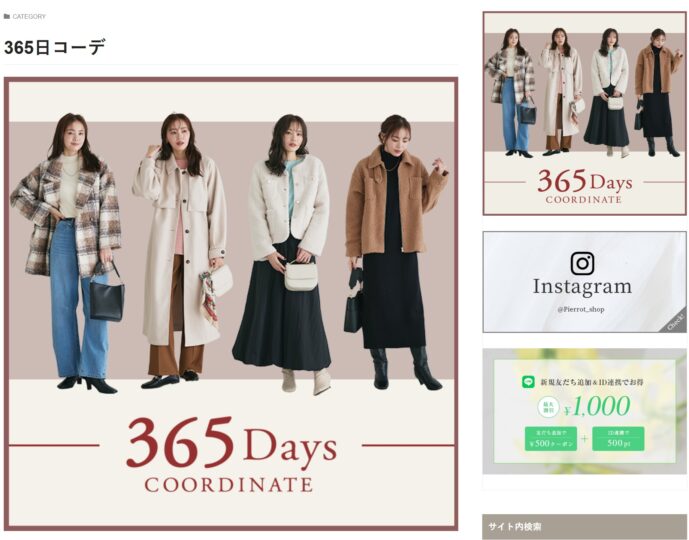Click the large 365 Days COORDINATE title

[231, 455]
